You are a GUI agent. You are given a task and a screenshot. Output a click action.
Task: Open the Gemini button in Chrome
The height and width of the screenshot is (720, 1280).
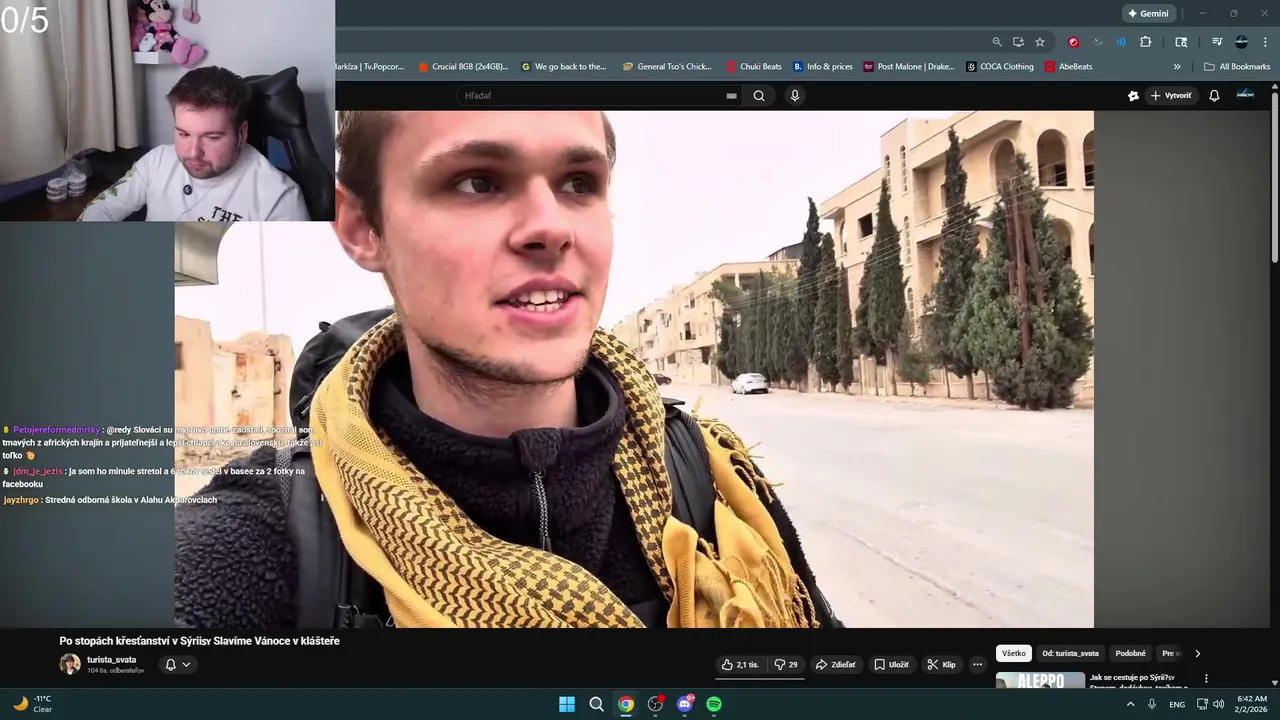coord(1148,13)
